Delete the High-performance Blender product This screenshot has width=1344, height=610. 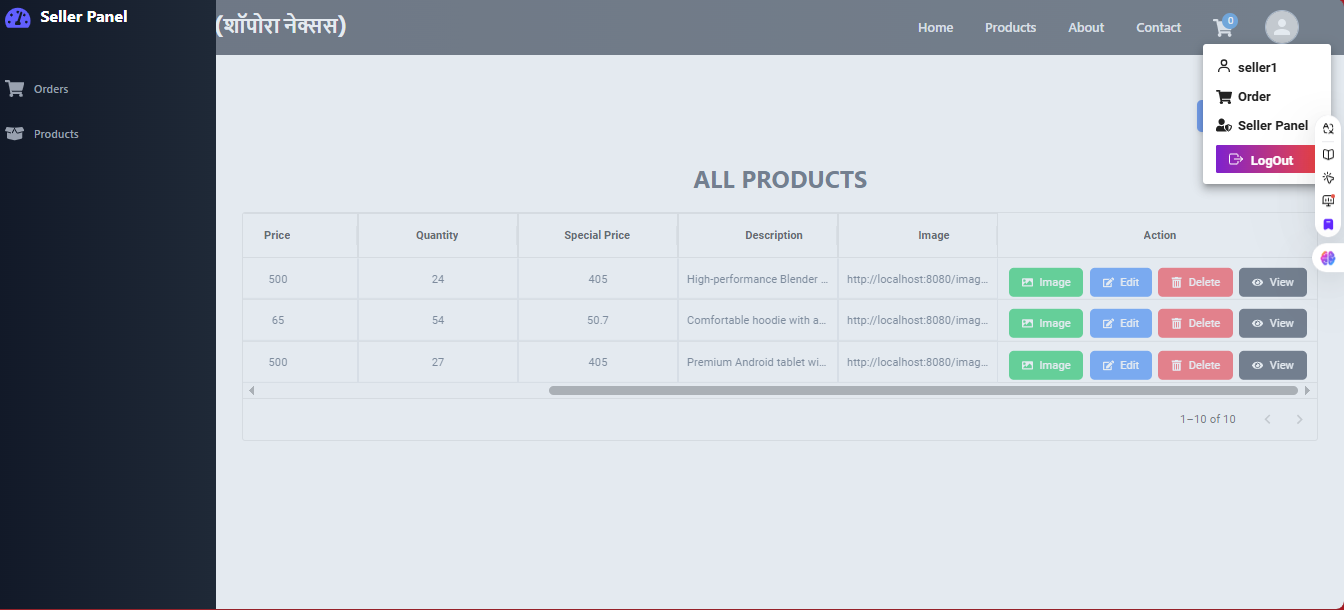coord(1195,282)
